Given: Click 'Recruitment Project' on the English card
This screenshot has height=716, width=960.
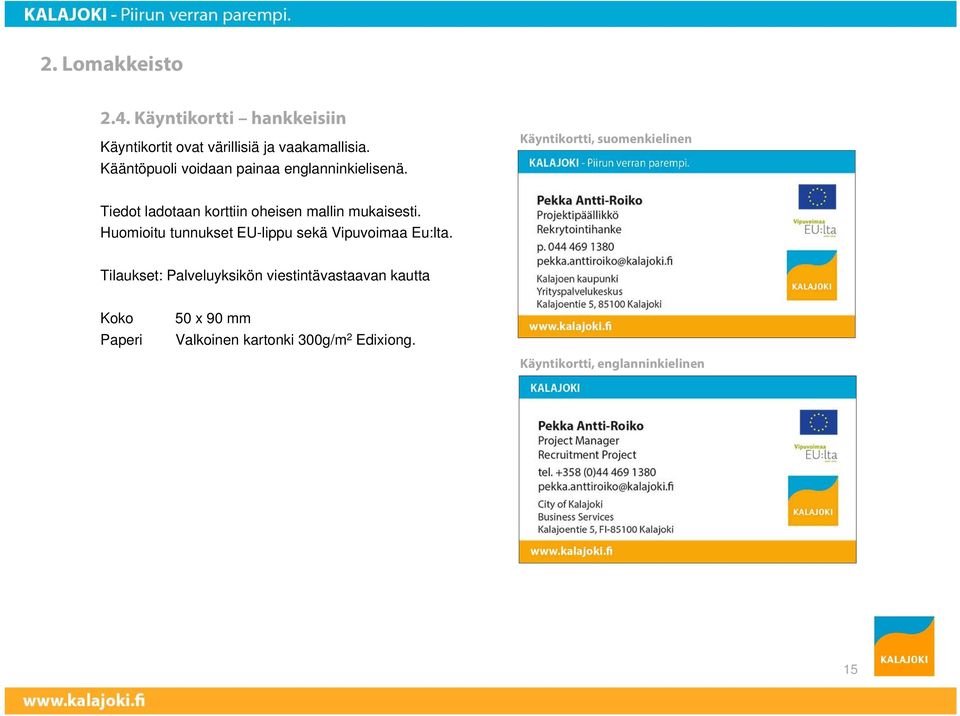Looking at the screenshot, I should 587,455.
